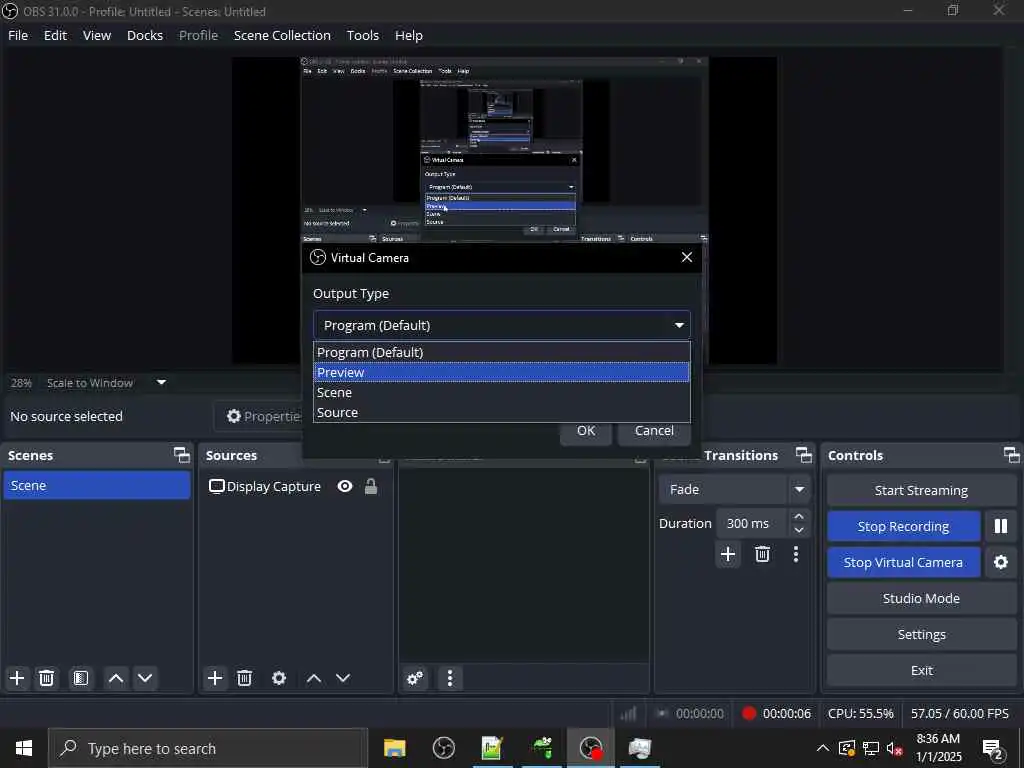Stop Virtual Camera toggle button
Image resolution: width=1024 pixels, height=768 pixels.
[903, 562]
